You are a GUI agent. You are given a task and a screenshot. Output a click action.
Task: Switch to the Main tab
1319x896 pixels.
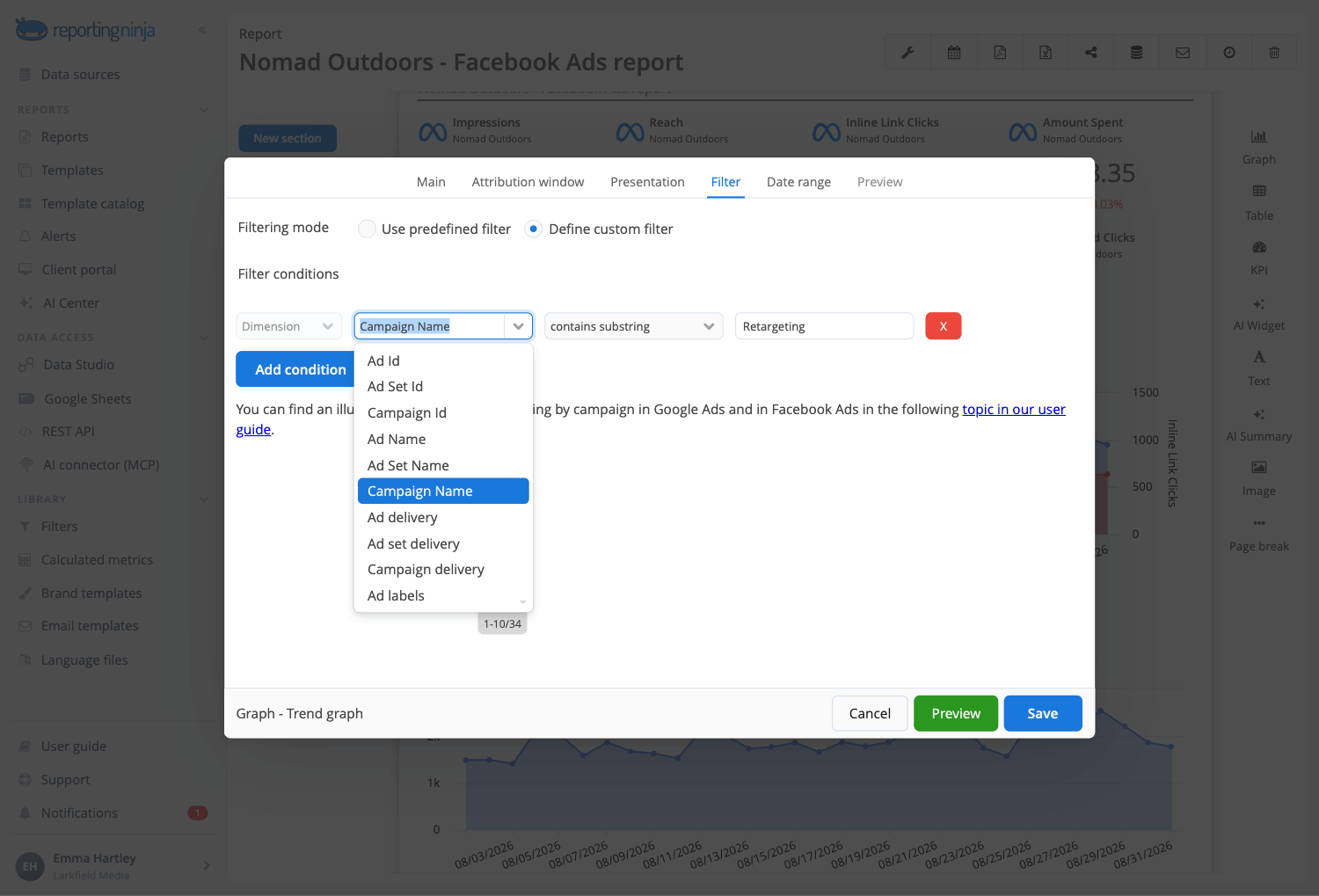(x=431, y=182)
